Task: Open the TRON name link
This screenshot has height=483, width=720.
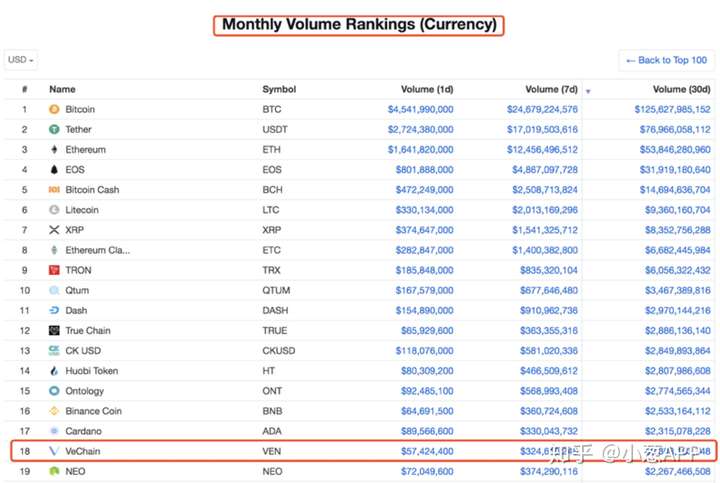Action: pyautogui.click(x=79, y=270)
